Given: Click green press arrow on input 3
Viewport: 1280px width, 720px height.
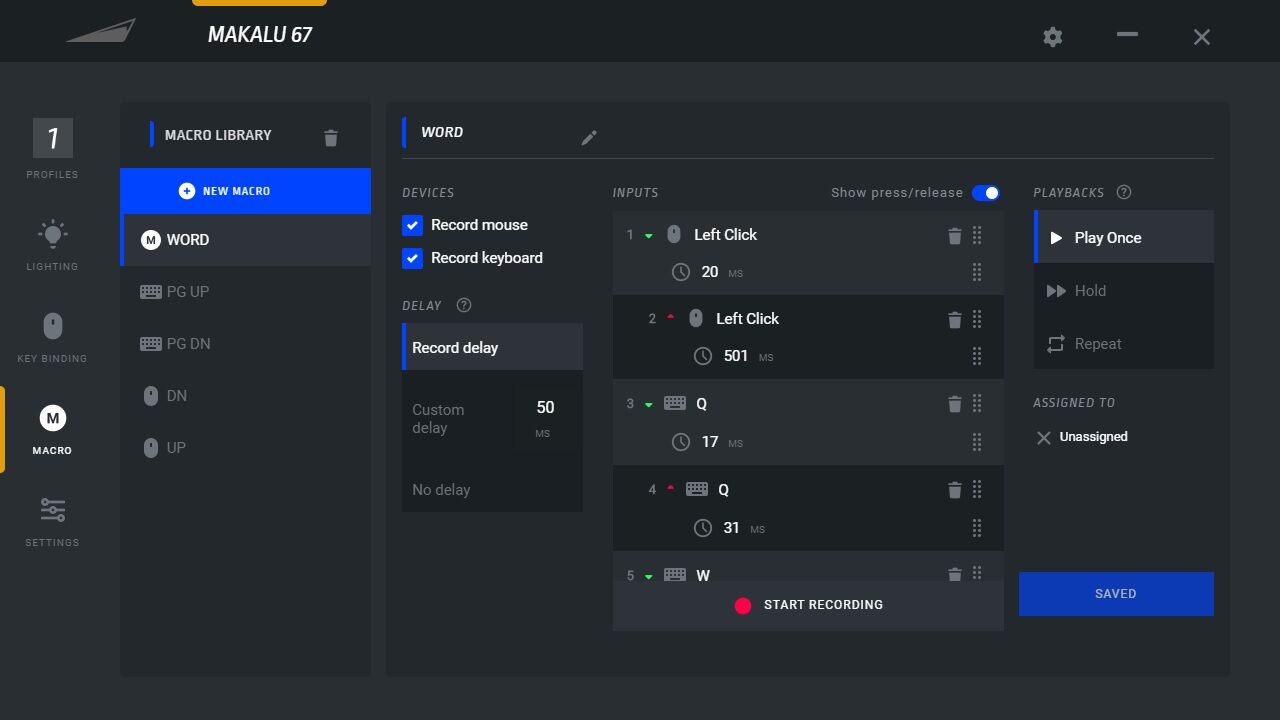Looking at the screenshot, I should point(649,405).
